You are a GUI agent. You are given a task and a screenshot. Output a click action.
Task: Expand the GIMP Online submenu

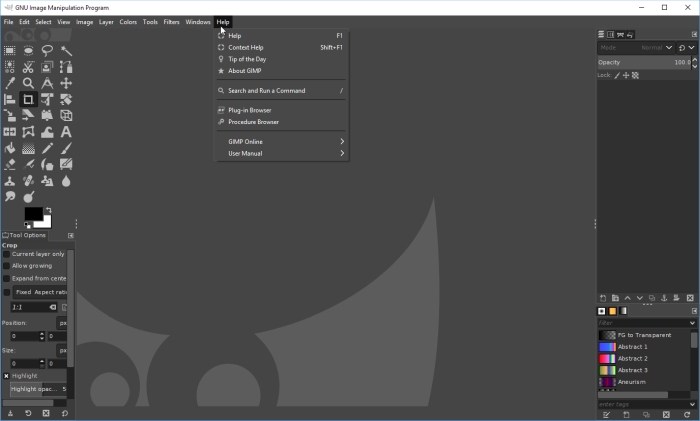point(282,142)
